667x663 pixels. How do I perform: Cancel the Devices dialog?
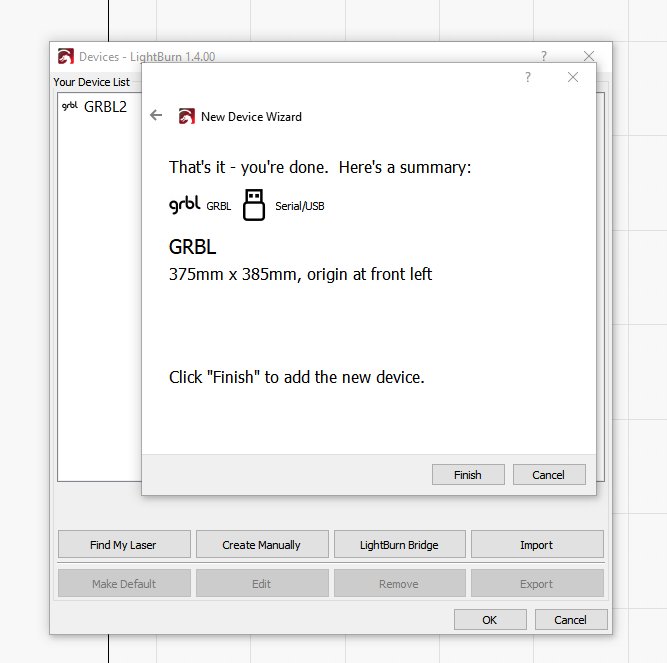click(571, 620)
